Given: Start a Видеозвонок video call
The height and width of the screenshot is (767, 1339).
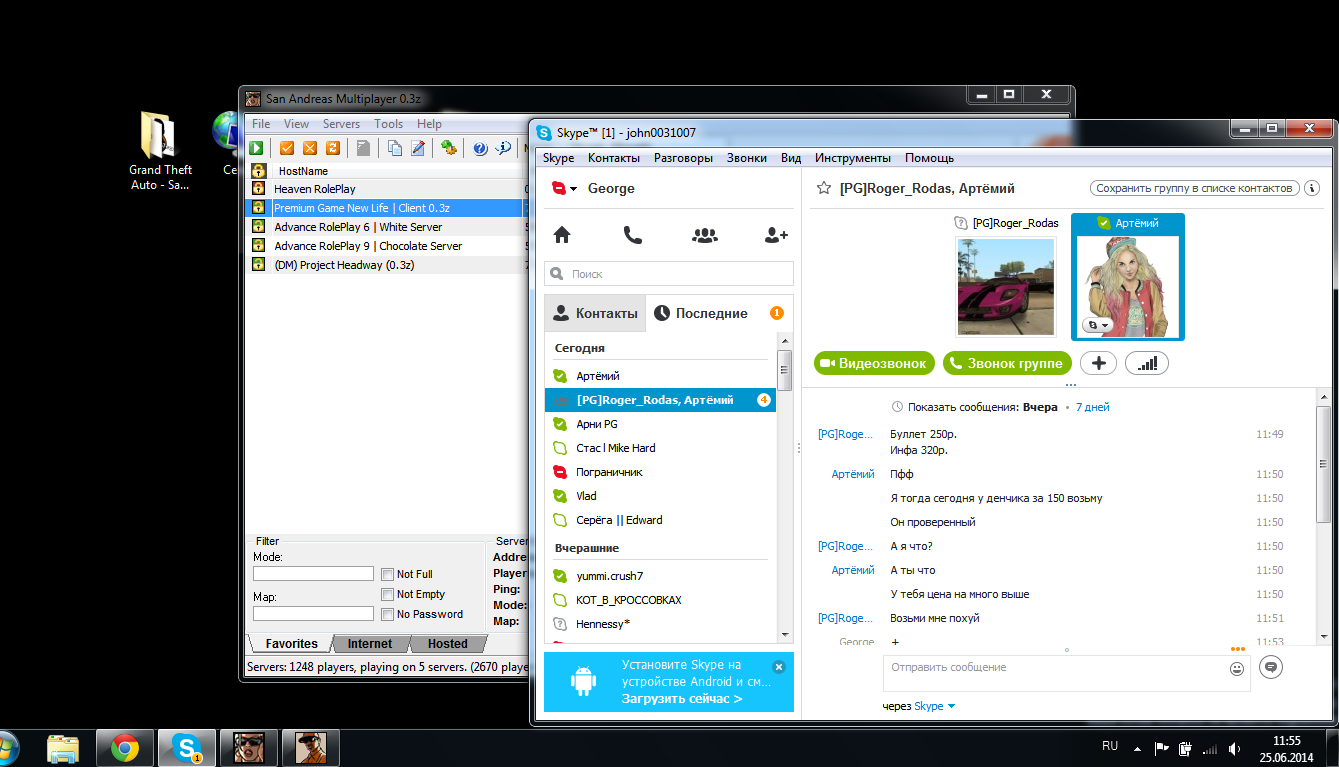Looking at the screenshot, I should coord(875,363).
